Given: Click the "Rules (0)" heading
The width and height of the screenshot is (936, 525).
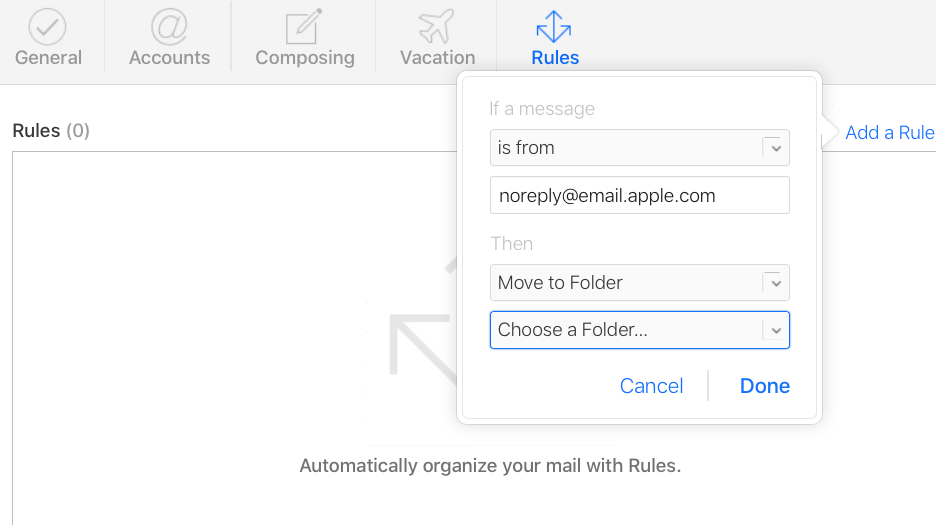Looking at the screenshot, I should click(51, 131).
